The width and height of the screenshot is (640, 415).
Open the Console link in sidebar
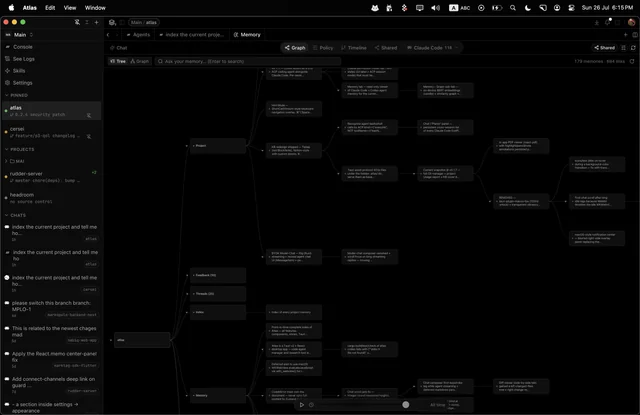pyautogui.click(x=19, y=47)
